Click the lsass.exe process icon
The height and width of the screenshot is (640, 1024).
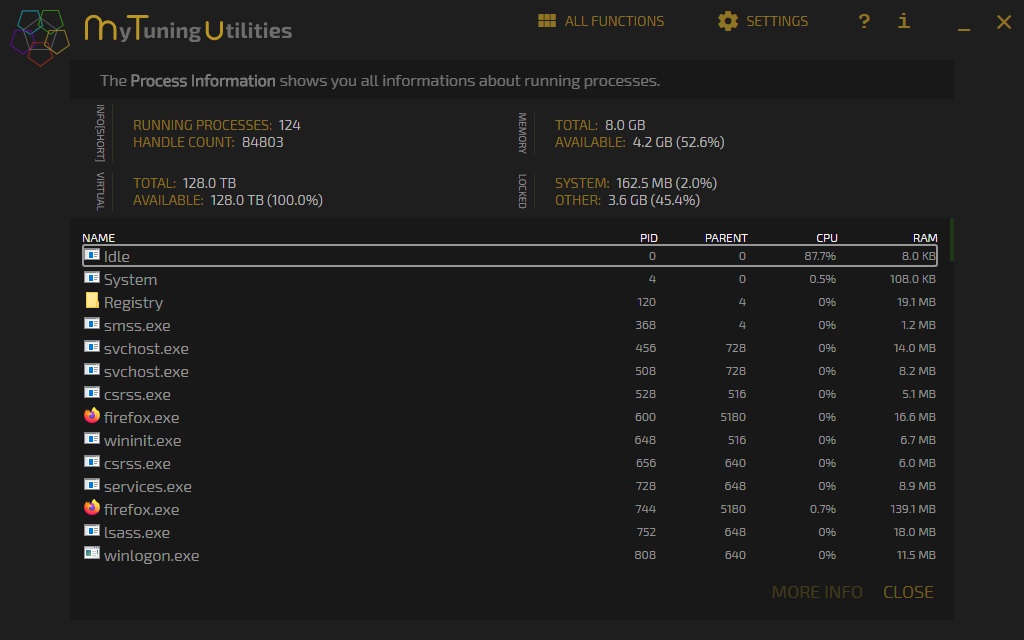coord(92,530)
